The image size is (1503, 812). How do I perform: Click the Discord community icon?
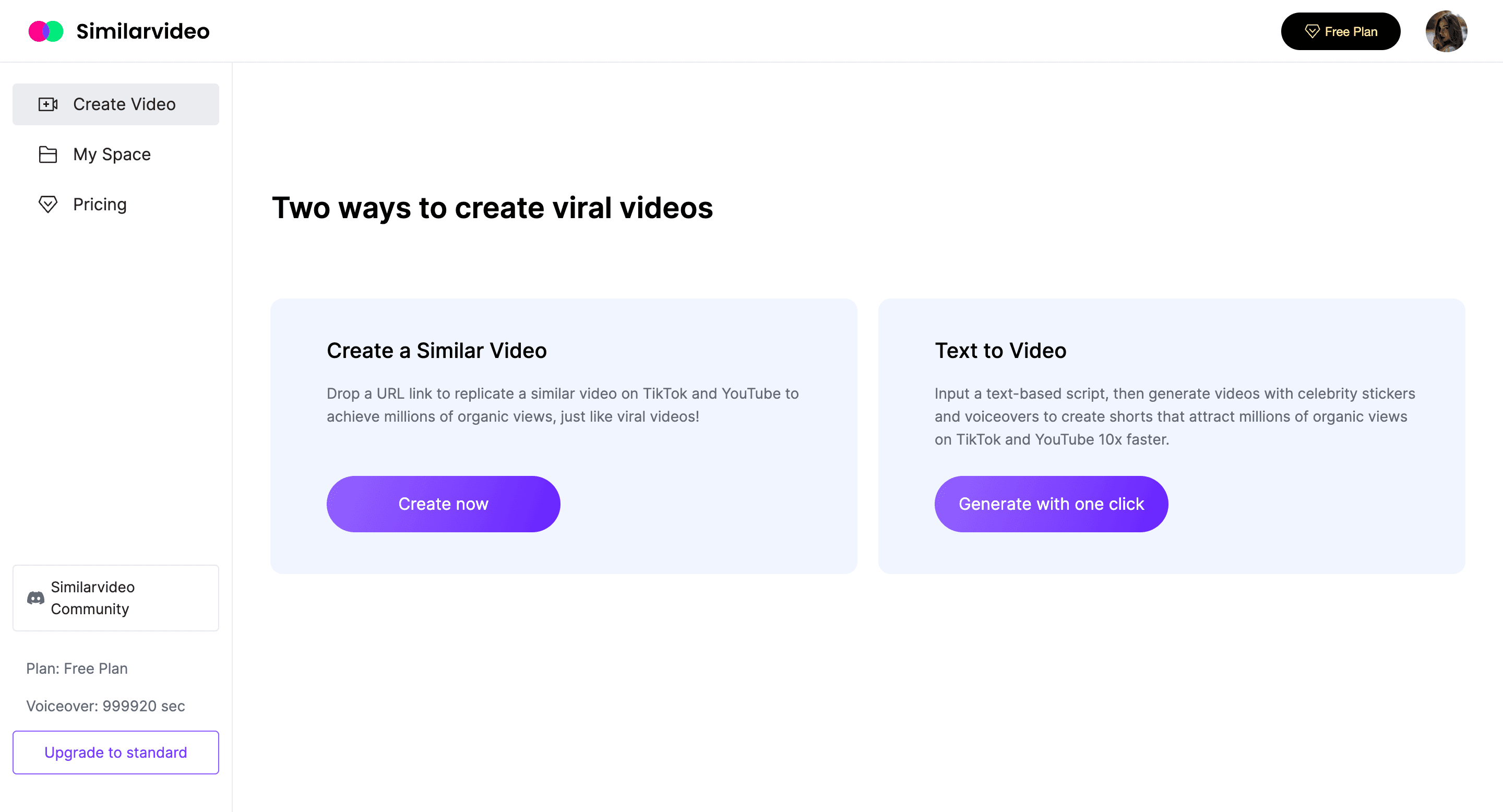[x=35, y=598]
